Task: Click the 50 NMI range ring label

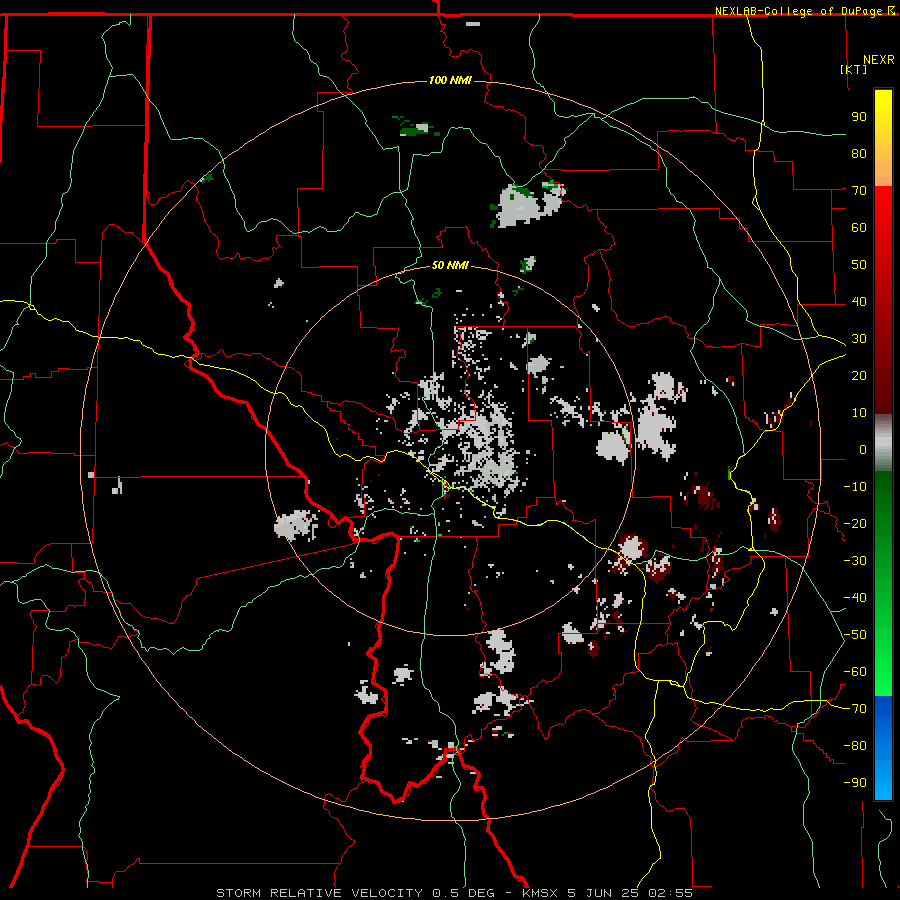Action: point(450,265)
